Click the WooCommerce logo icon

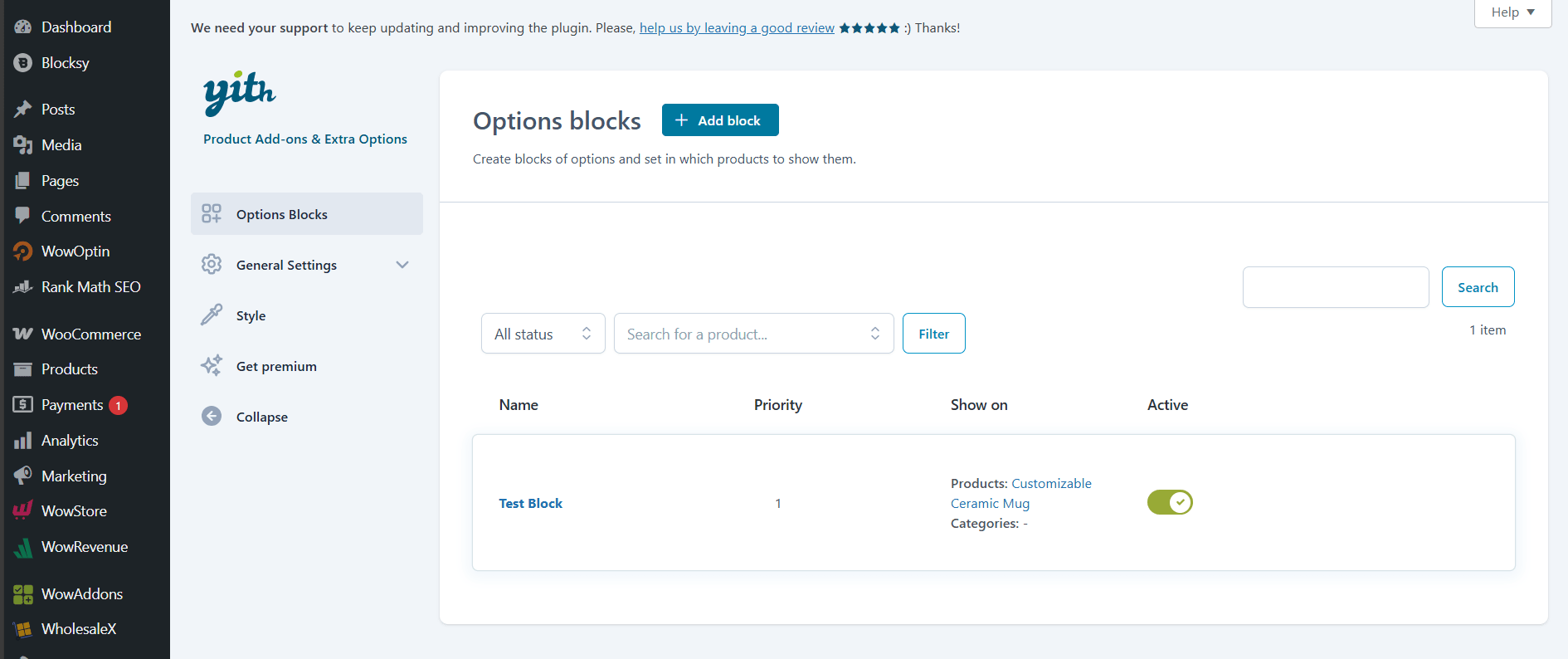(x=22, y=334)
